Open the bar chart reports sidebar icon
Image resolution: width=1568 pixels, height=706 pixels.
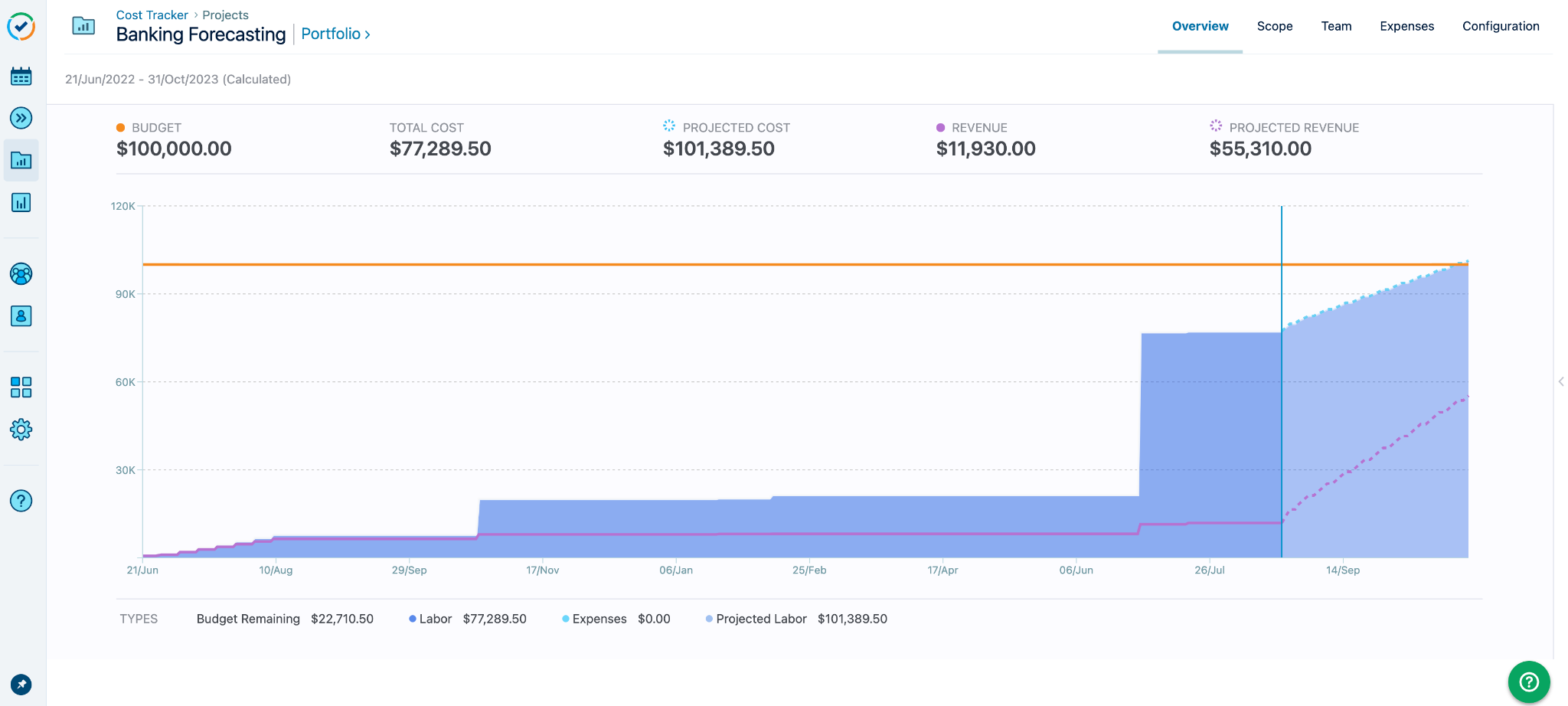point(21,203)
